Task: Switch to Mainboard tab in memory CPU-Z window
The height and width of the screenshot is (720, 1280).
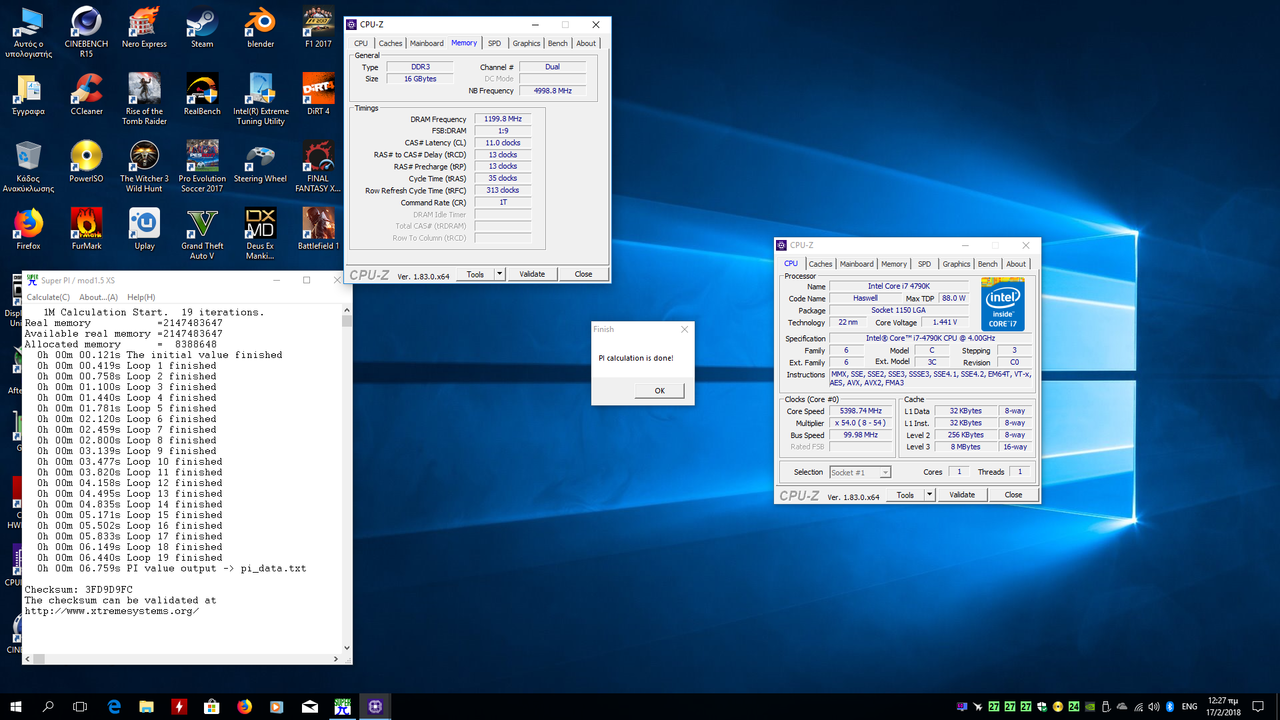Action: [427, 43]
